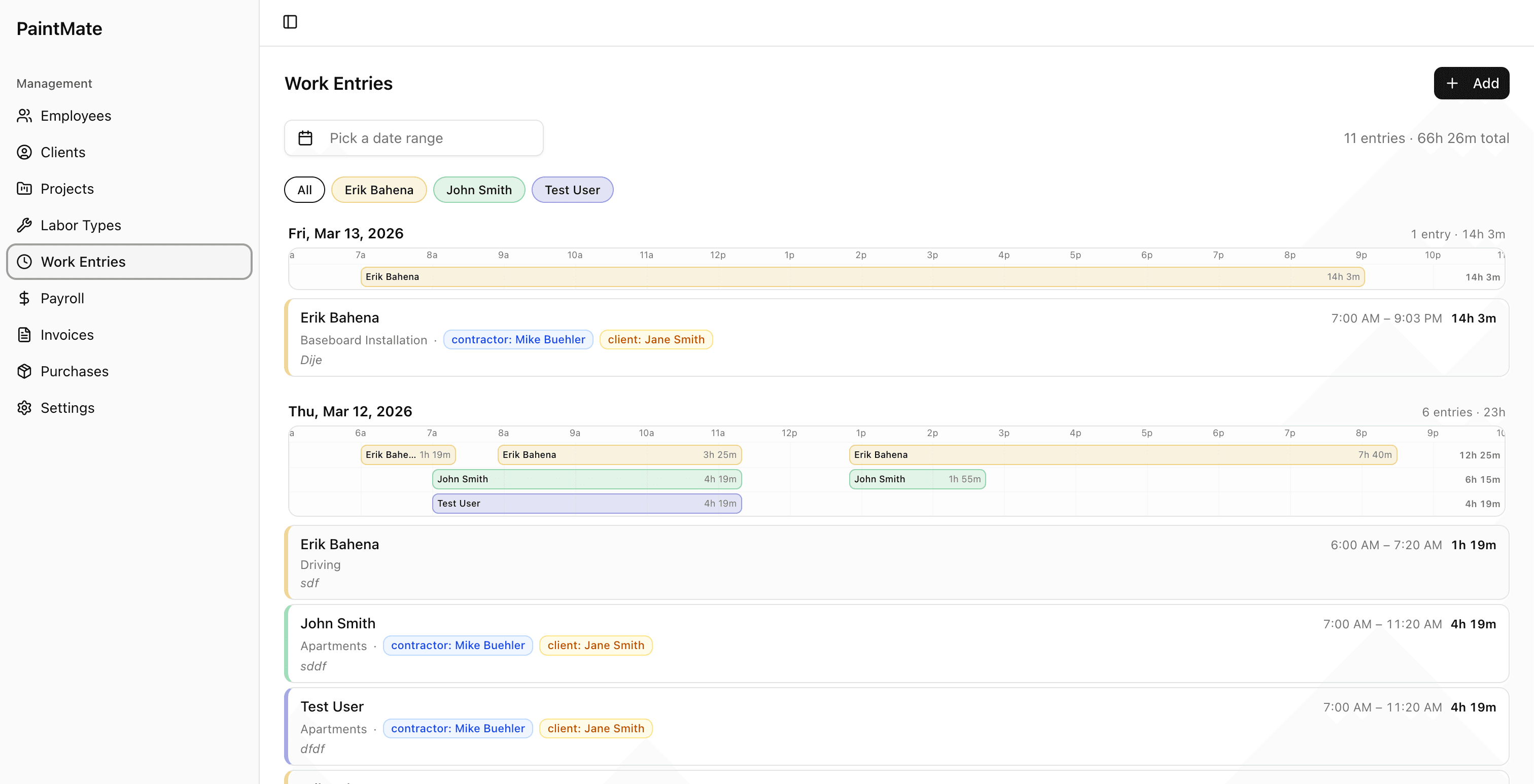Open Labor Types section
Viewport: 1534px width, 784px height.
pyautogui.click(x=129, y=225)
